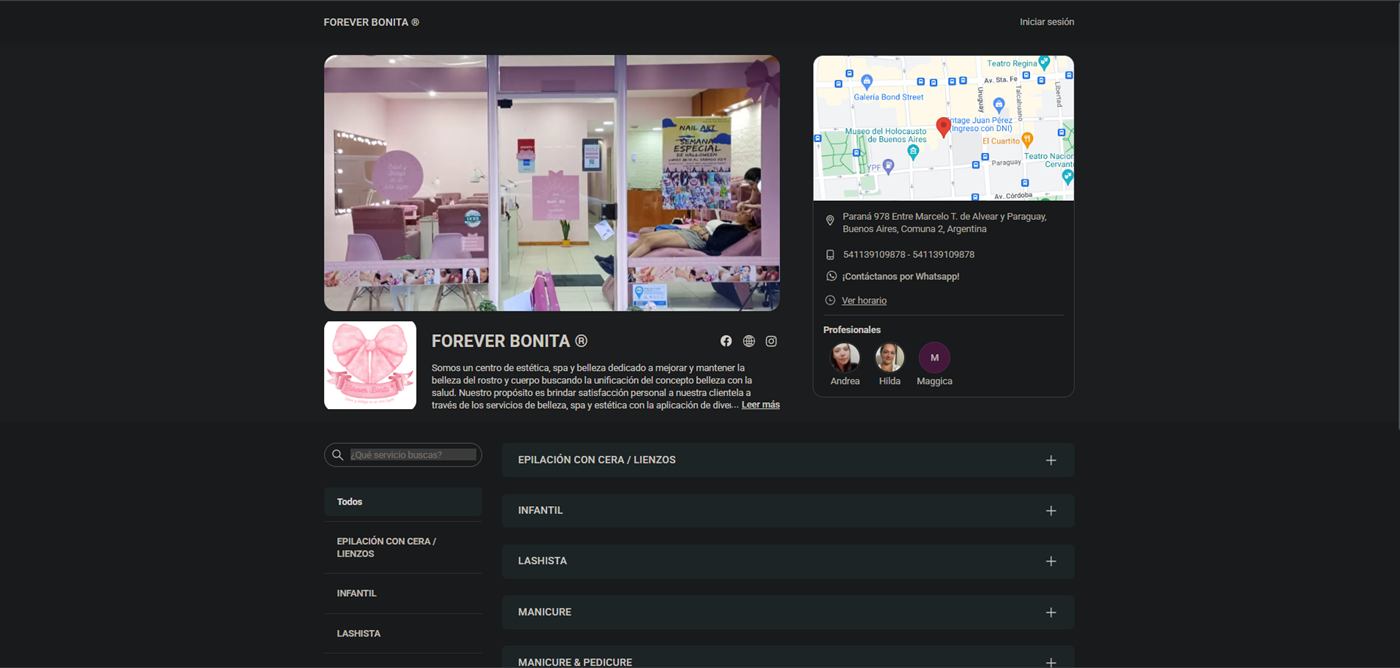Select professional Hilda's avatar
This screenshot has width=1400, height=668.
tap(890, 357)
